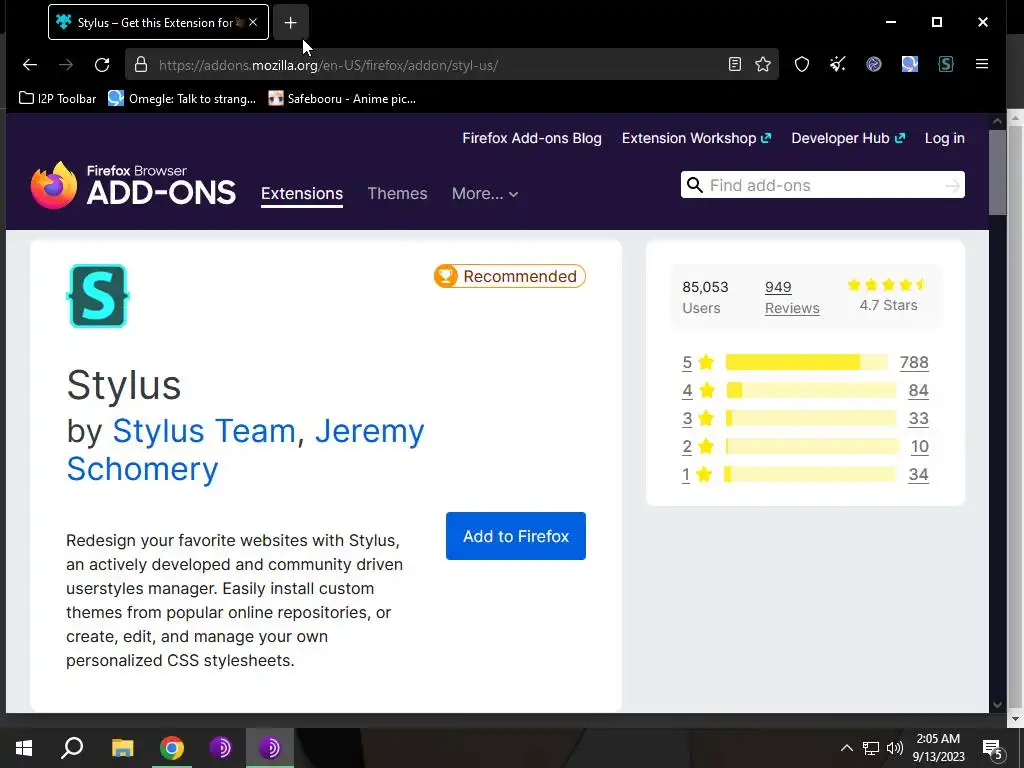The image size is (1024, 768).
Task: Expand the More... dropdown menu
Action: coord(485,193)
